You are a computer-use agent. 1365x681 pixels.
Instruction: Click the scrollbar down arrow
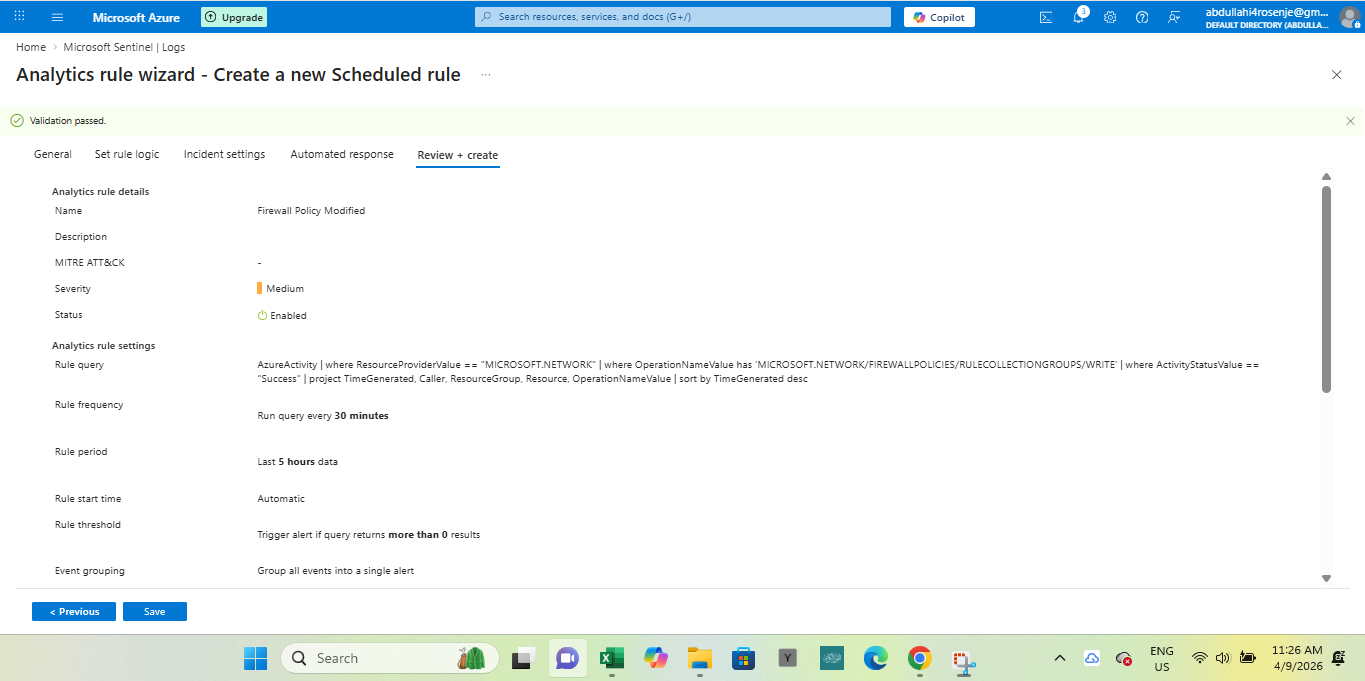point(1327,578)
